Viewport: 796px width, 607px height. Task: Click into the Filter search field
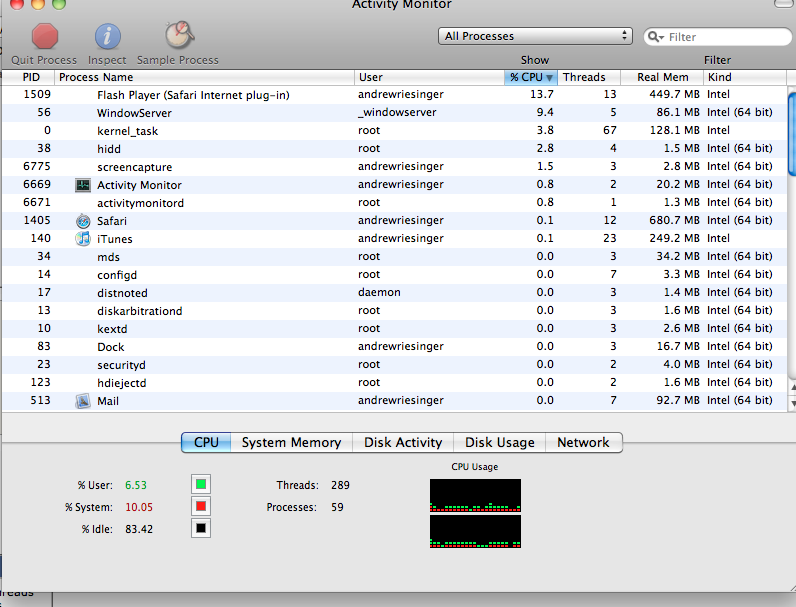pyautogui.click(x=718, y=37)
